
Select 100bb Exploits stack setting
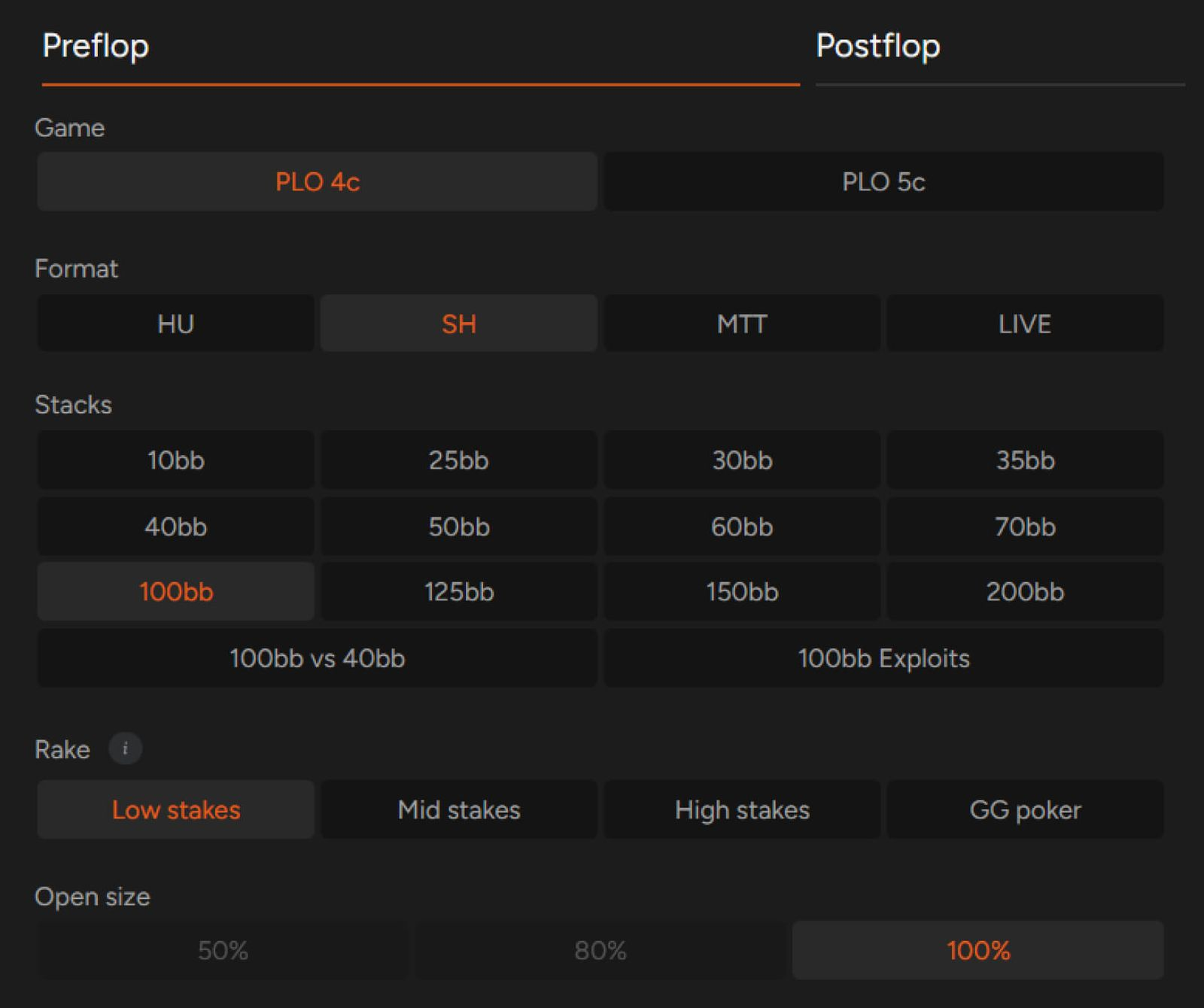point(883,659)
